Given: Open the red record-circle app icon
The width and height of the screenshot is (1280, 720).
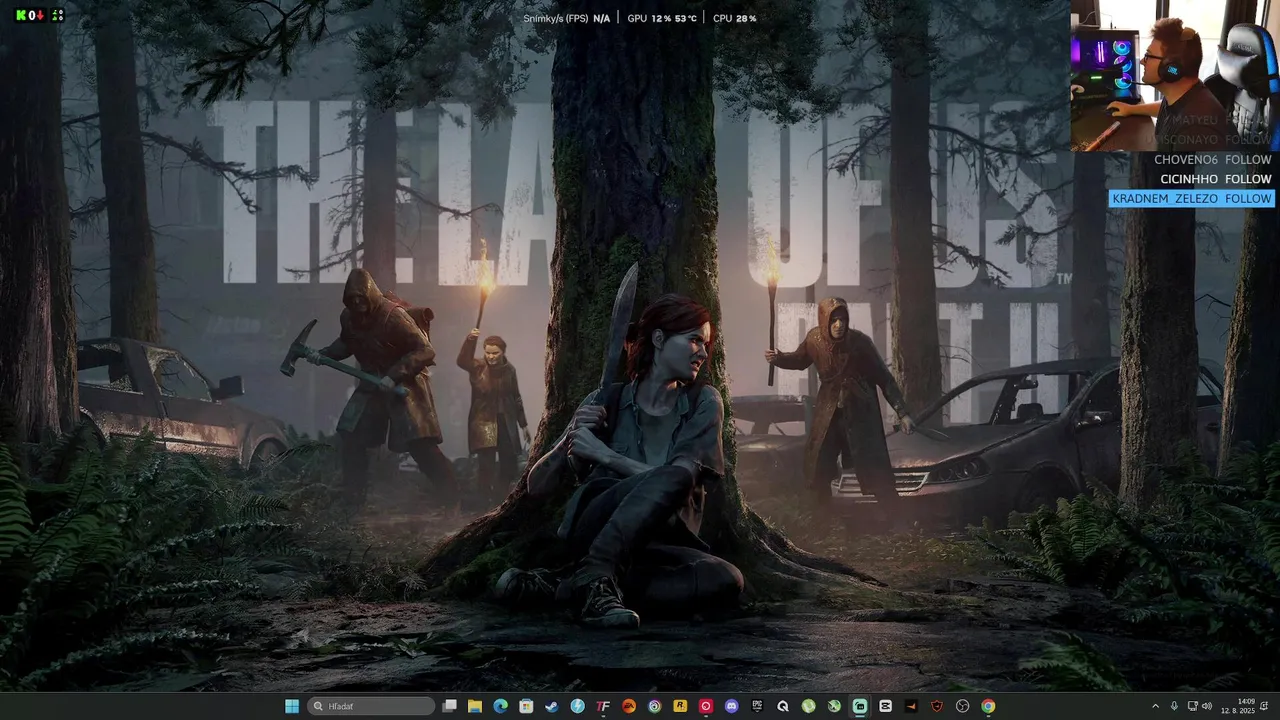Looking at the screenshot, I should coord(706,706).
